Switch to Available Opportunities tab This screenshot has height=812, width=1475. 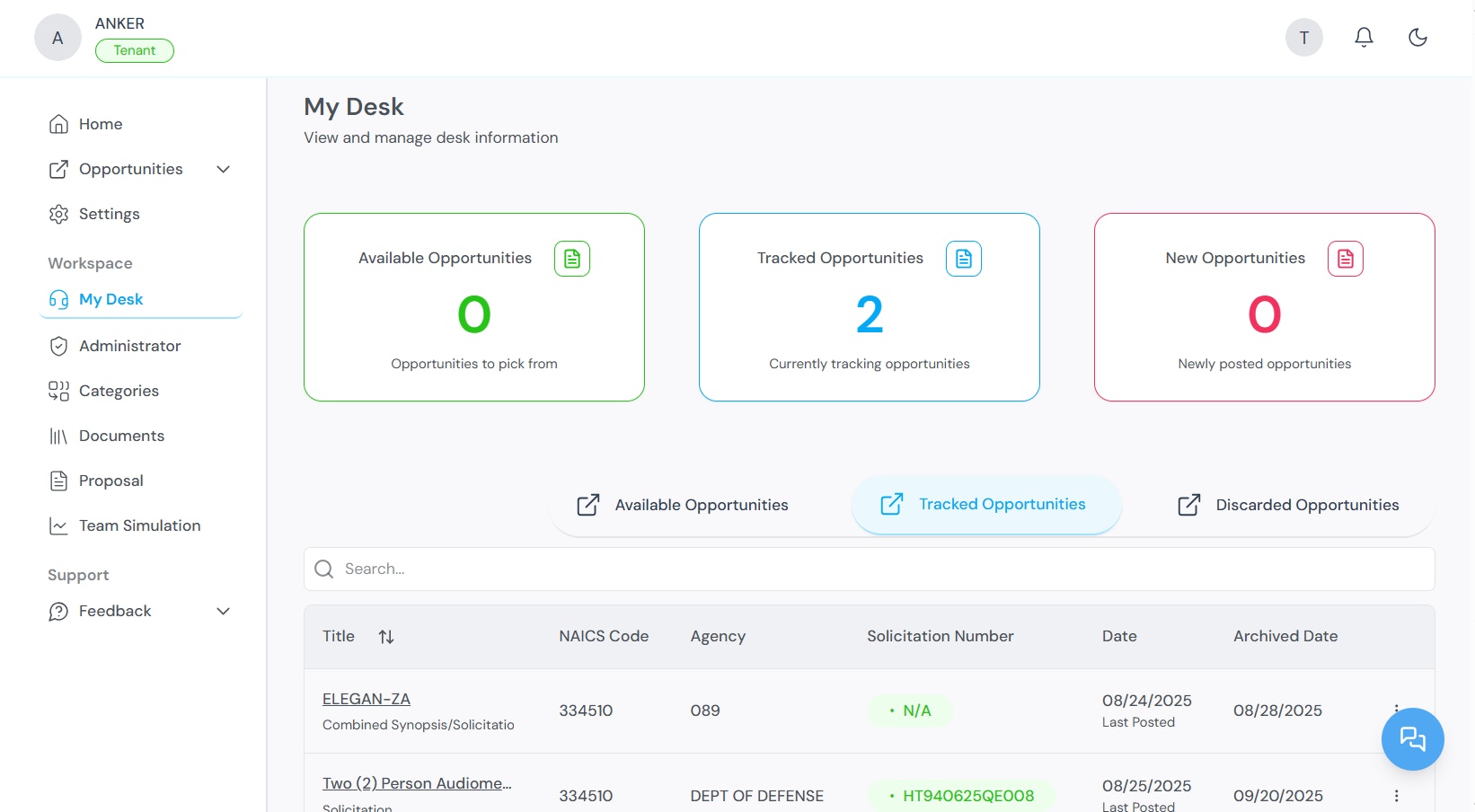tap(682, 505)
